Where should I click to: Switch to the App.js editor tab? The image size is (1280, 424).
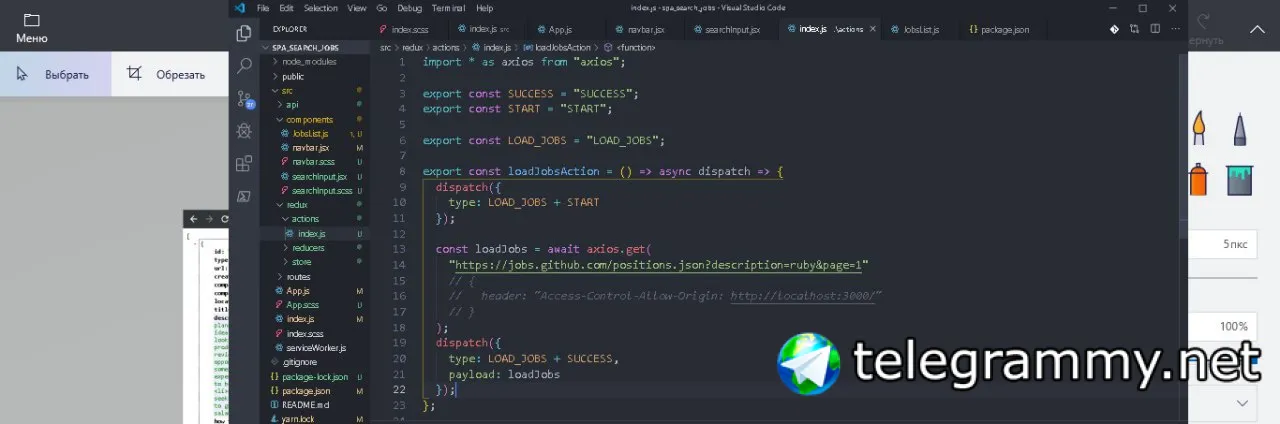(564, 30)
